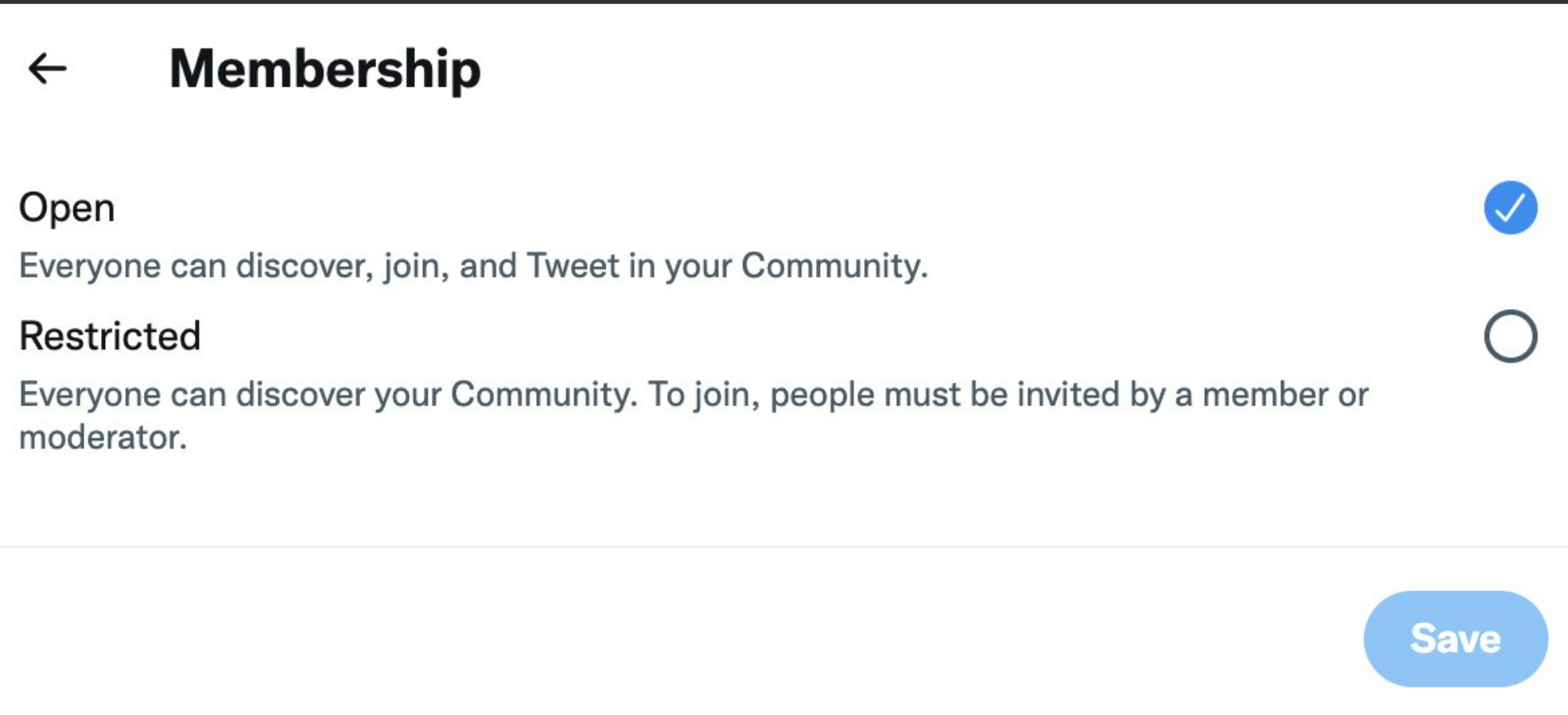This screenshot has height=715, width=1568.
Task: Click the Membership page heading
Action: click(325, 69)
